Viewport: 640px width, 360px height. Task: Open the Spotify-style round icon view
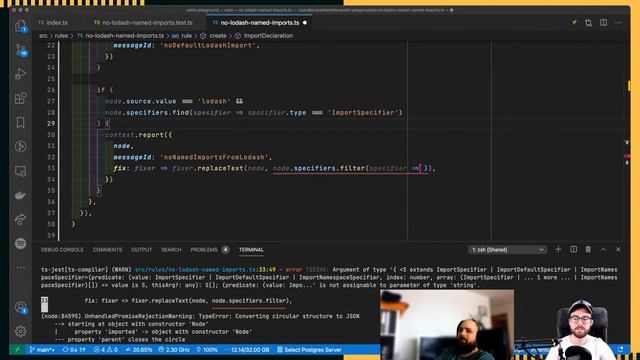point(21,244)
